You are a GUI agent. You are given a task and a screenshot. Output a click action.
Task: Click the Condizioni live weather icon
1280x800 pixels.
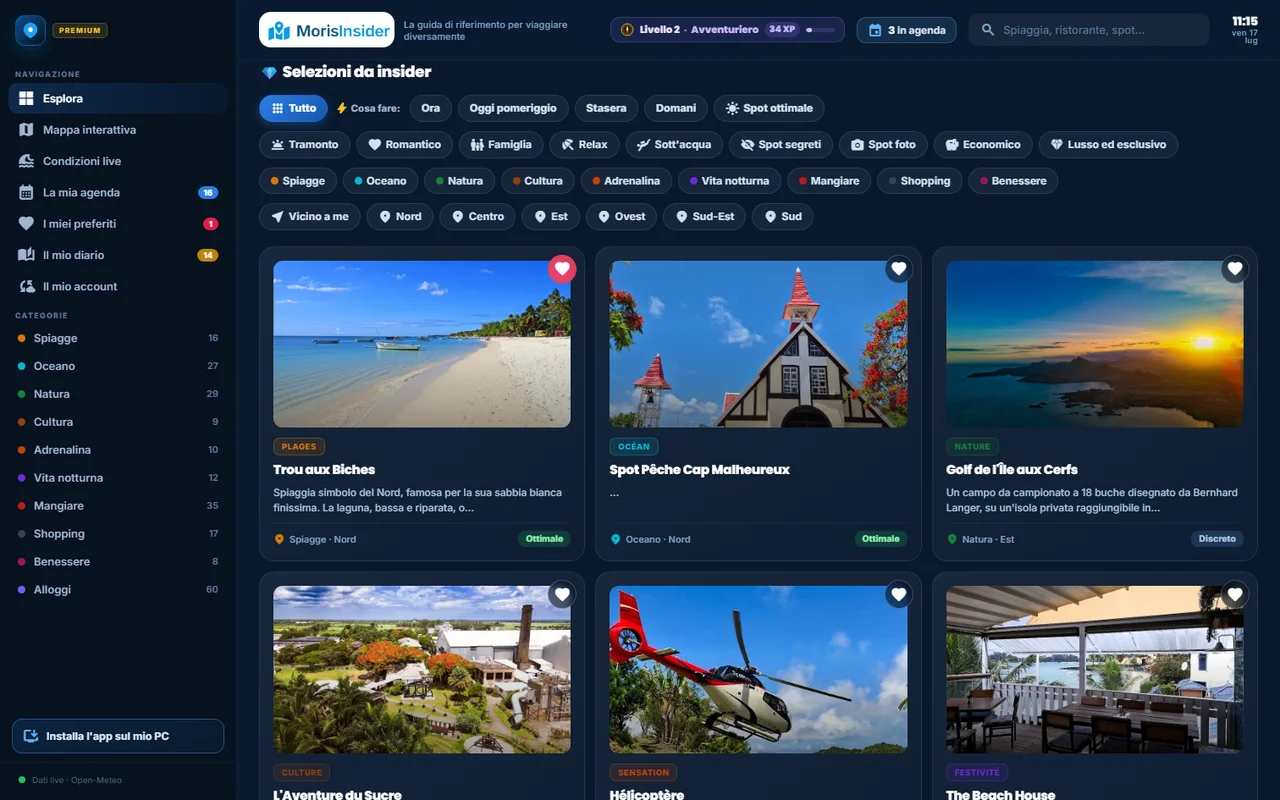tap(26, 161)
